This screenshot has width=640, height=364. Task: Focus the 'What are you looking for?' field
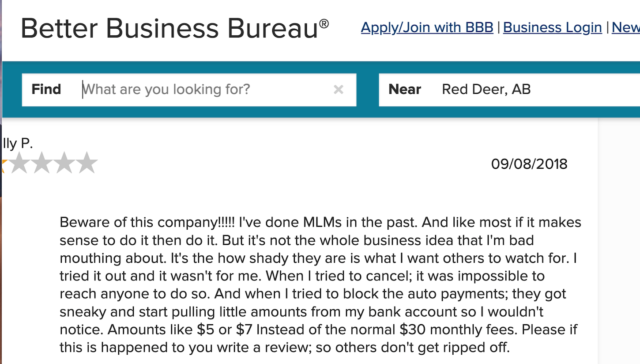[x=204, y=89]
